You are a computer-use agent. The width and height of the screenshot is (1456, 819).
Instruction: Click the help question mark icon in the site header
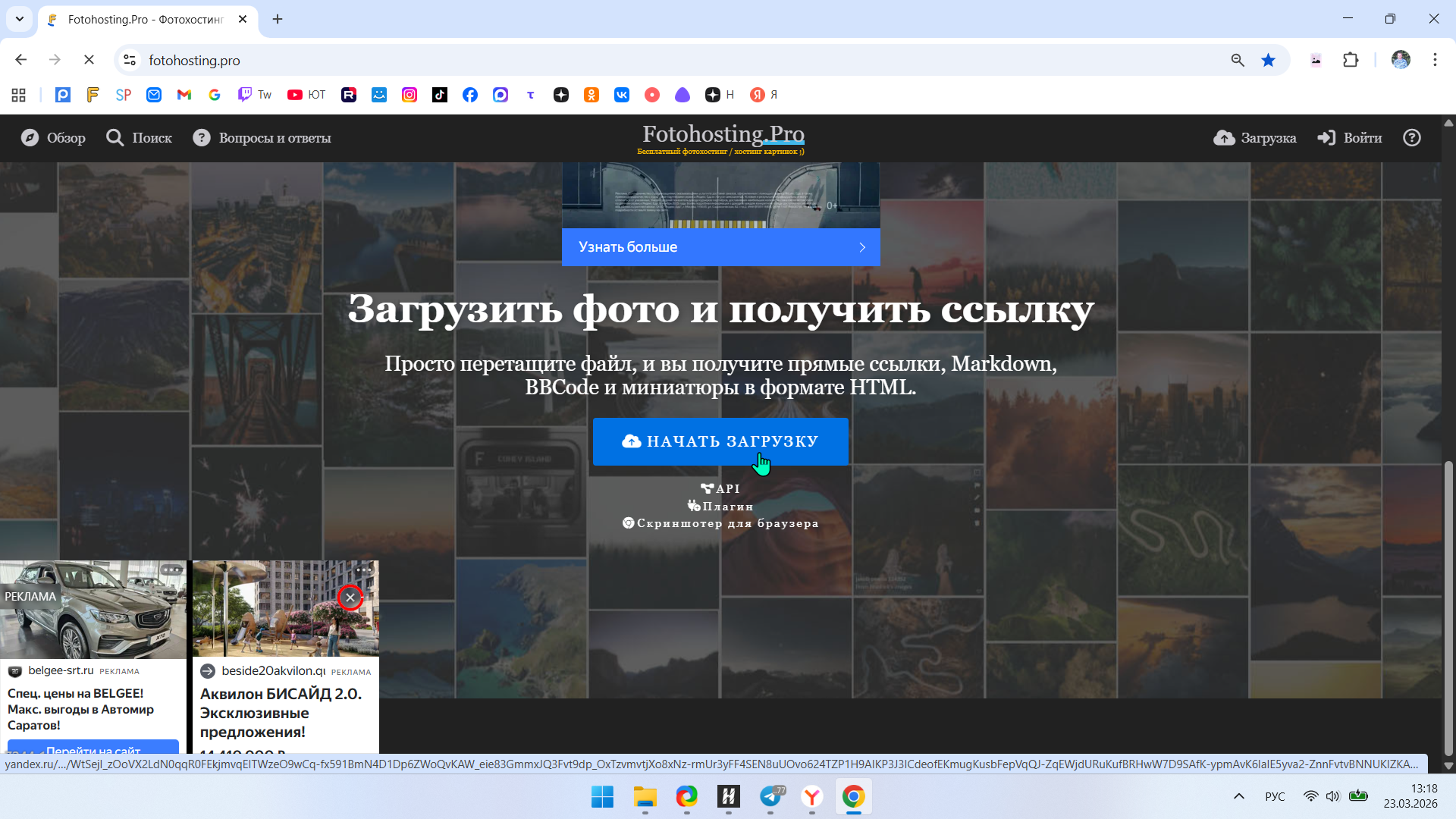[x=1411, y=138]
